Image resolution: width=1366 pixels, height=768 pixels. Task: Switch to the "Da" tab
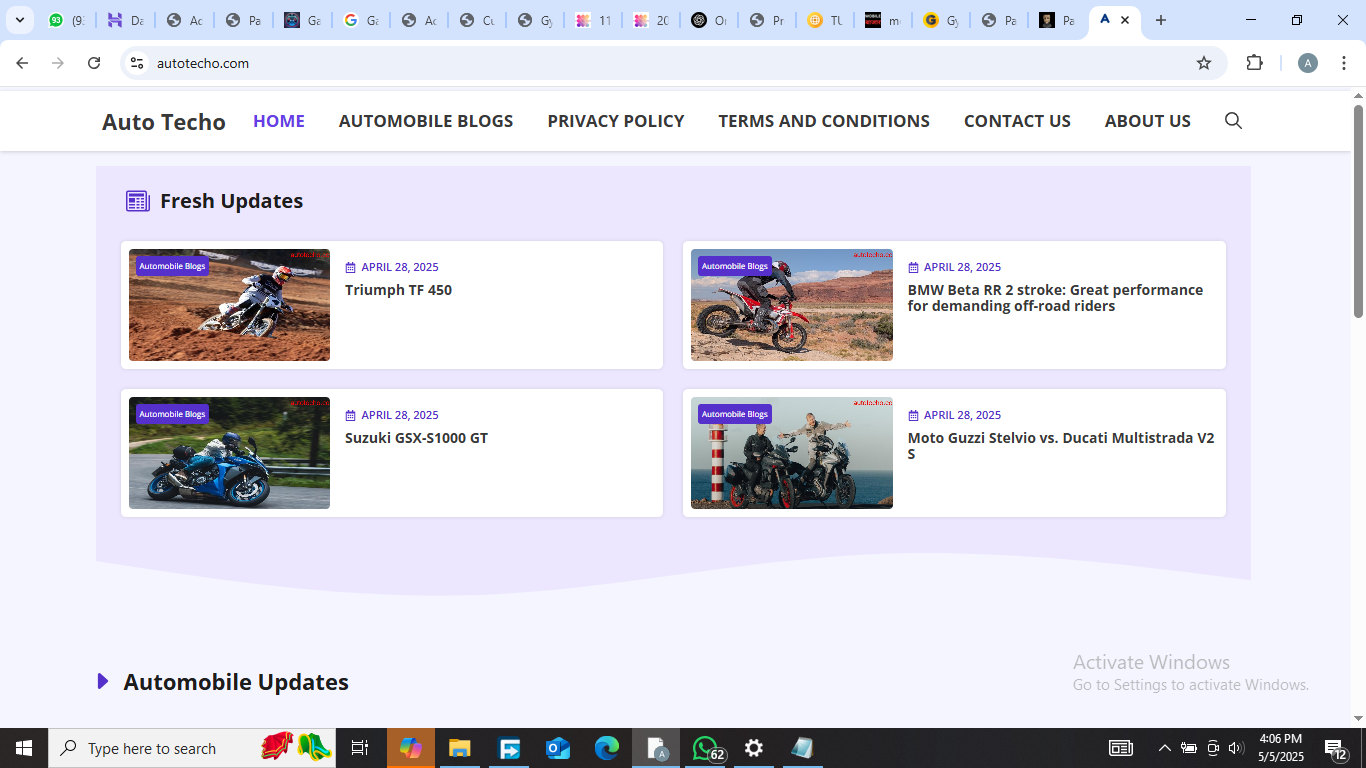[125, 20]
